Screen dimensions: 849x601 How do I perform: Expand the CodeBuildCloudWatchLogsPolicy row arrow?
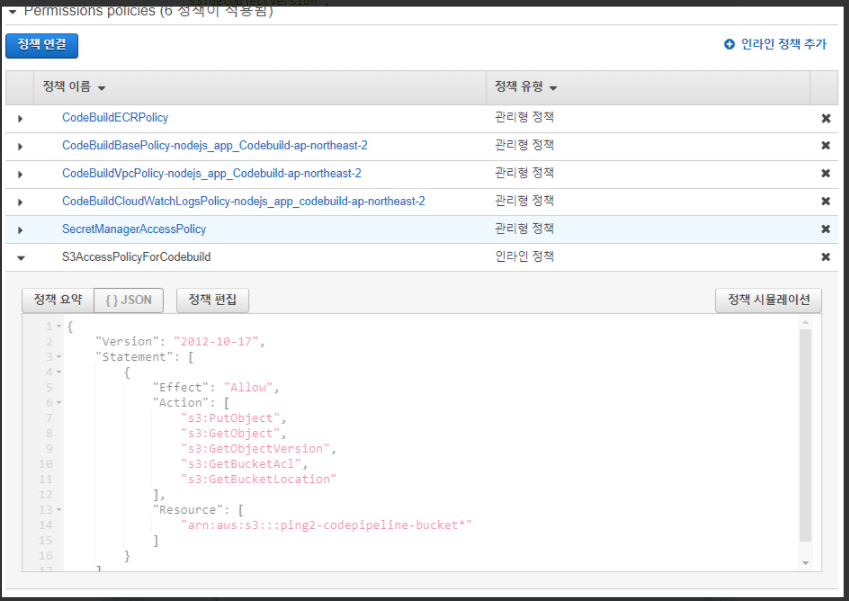[x=20, y=202]
